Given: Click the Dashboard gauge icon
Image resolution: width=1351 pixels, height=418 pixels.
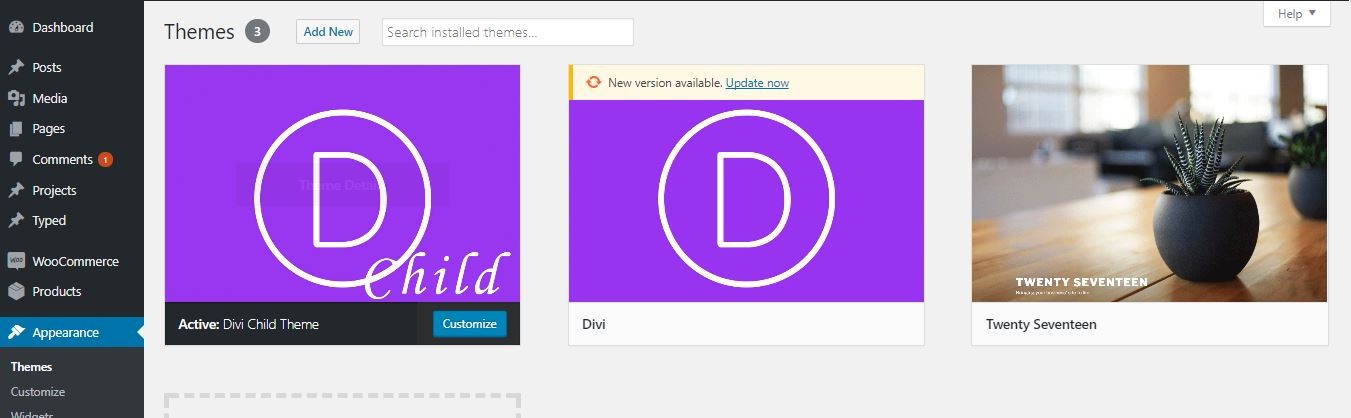Looking at the screenshot, I should coord(16,28).
